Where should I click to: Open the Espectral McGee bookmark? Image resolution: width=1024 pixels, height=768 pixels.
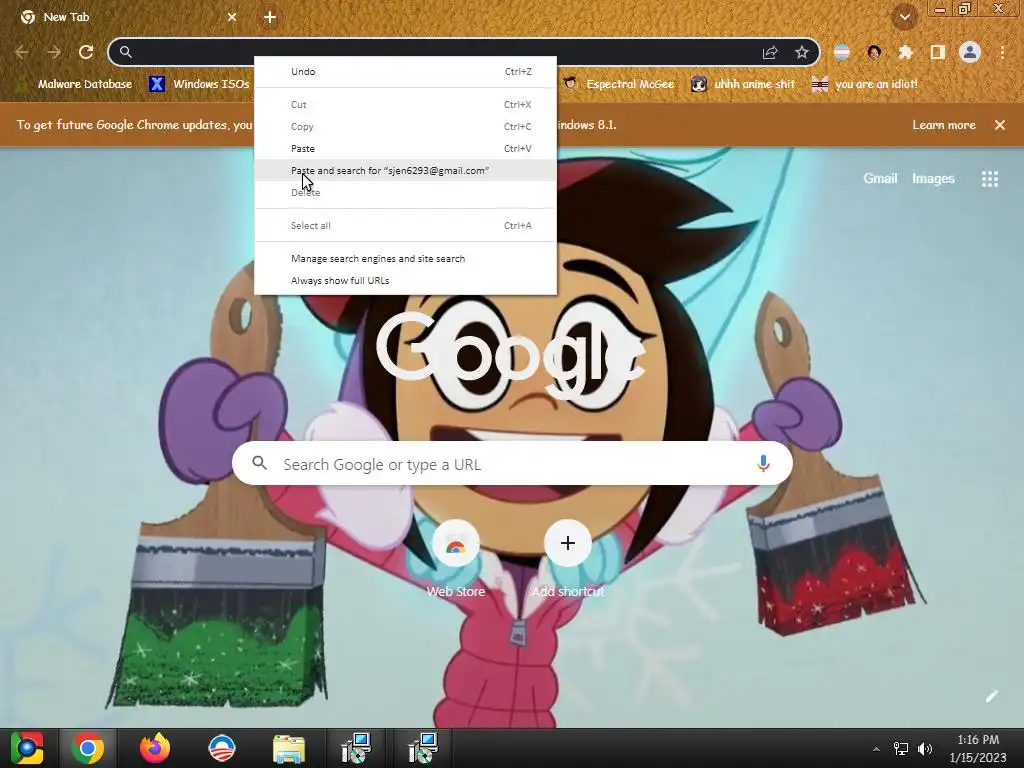(x=618, y=84)
